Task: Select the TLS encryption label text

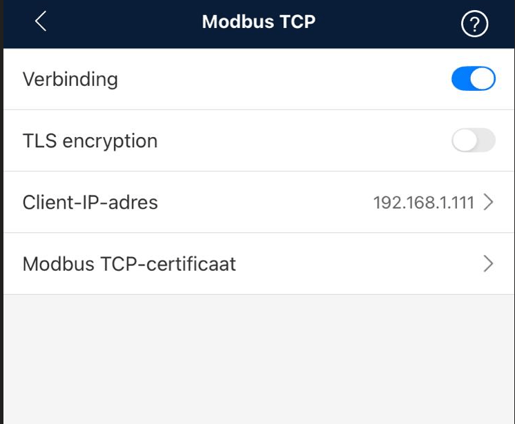Action: (x=90, y=141)
